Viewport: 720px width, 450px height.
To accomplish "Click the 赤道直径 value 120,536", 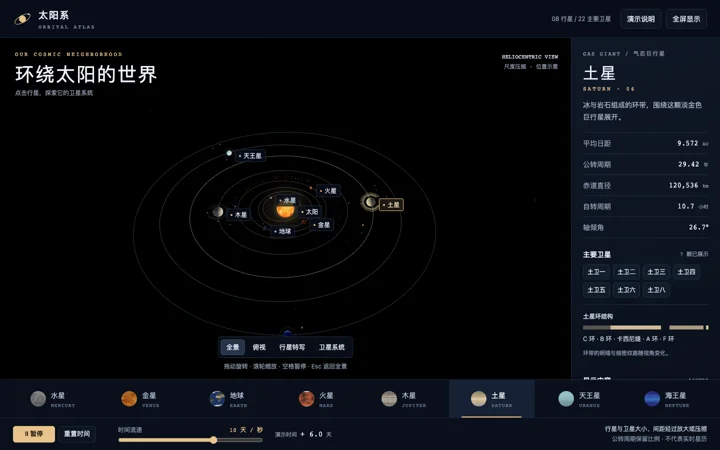I will click(683, 186).
